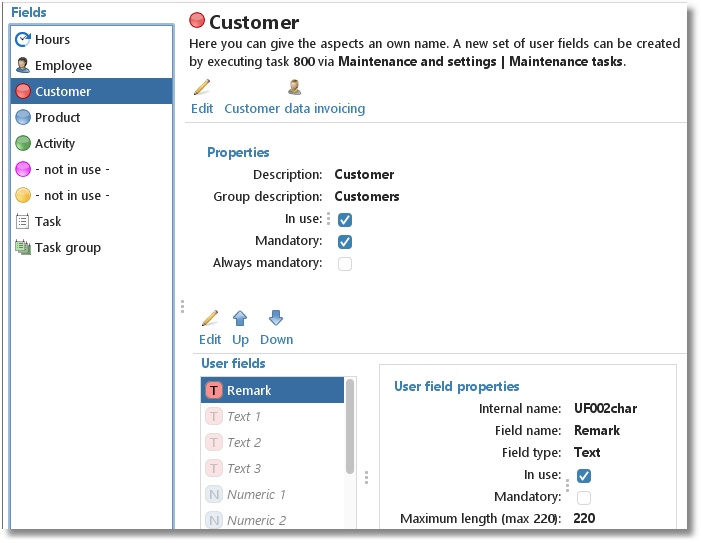Viewport: 701px width, 543px height.
Task: Toggle the Mandatory checkbox under Properties
Action: click(345, 242)
